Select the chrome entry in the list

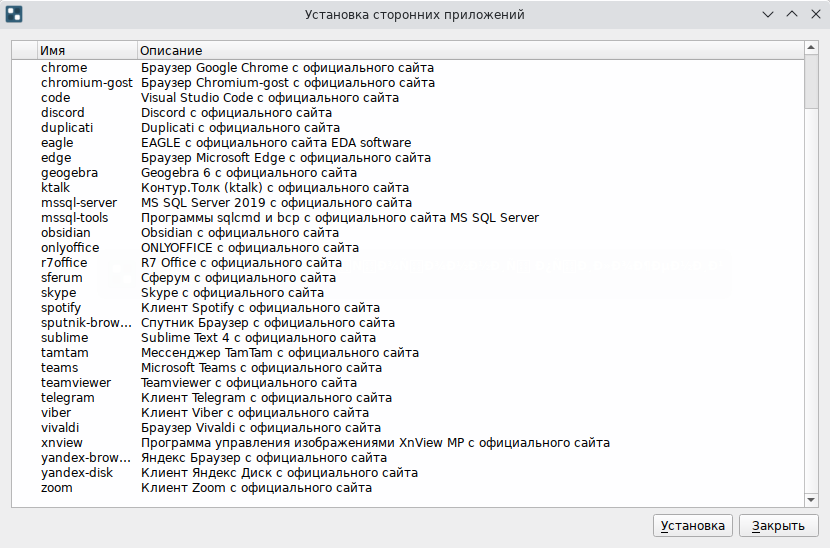[x=64, y=68]
